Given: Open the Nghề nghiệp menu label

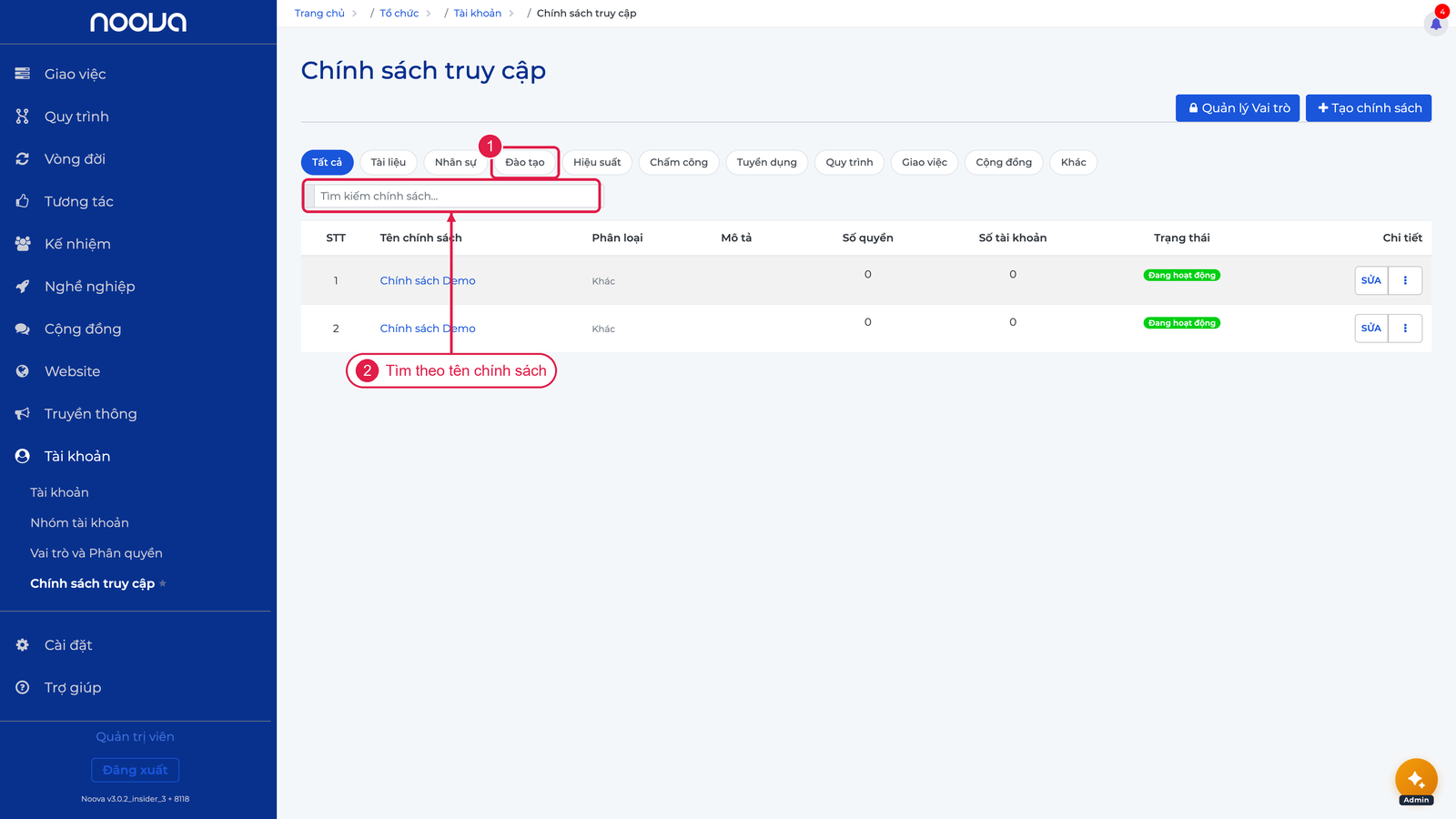Looking at the screenshot, I should point(90,286).
